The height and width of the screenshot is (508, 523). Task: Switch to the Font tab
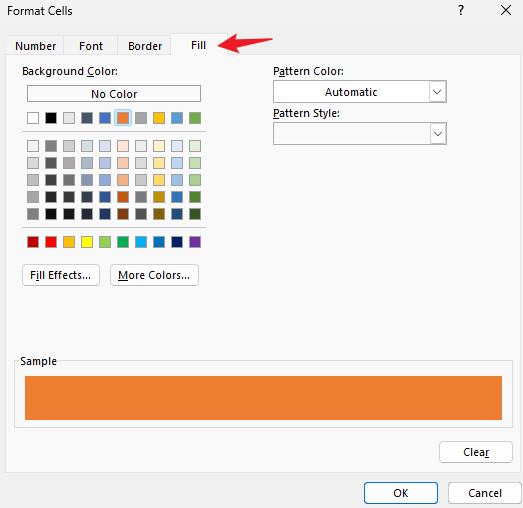click(x=91, y=46)
